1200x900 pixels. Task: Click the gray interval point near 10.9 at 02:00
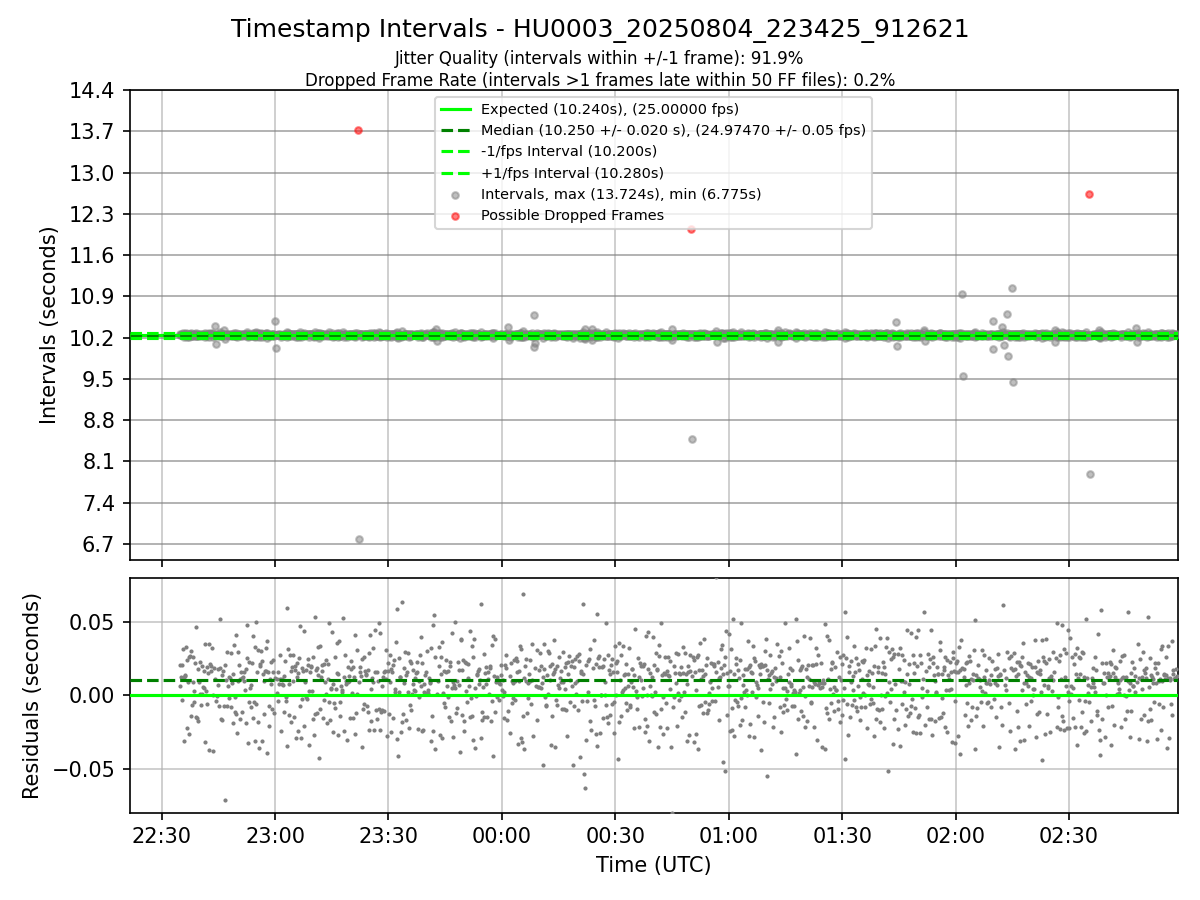pos(962,294)
